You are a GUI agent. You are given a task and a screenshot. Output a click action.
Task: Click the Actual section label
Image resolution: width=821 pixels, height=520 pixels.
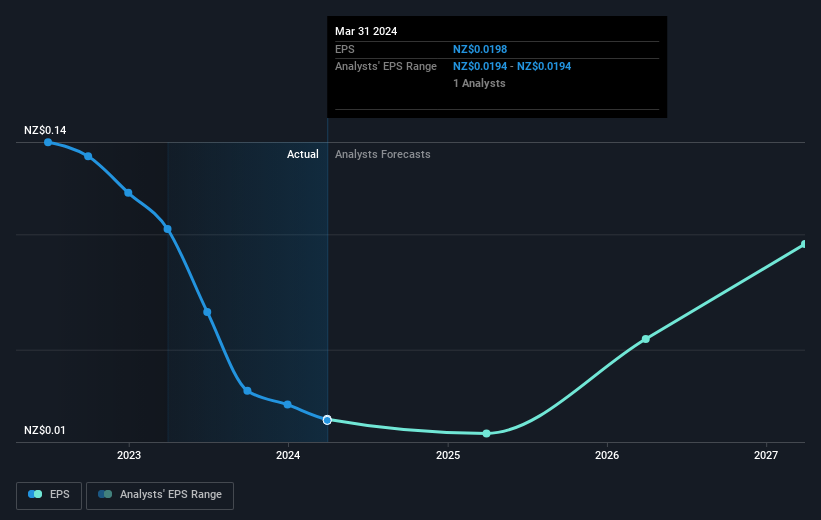point(303,154)
